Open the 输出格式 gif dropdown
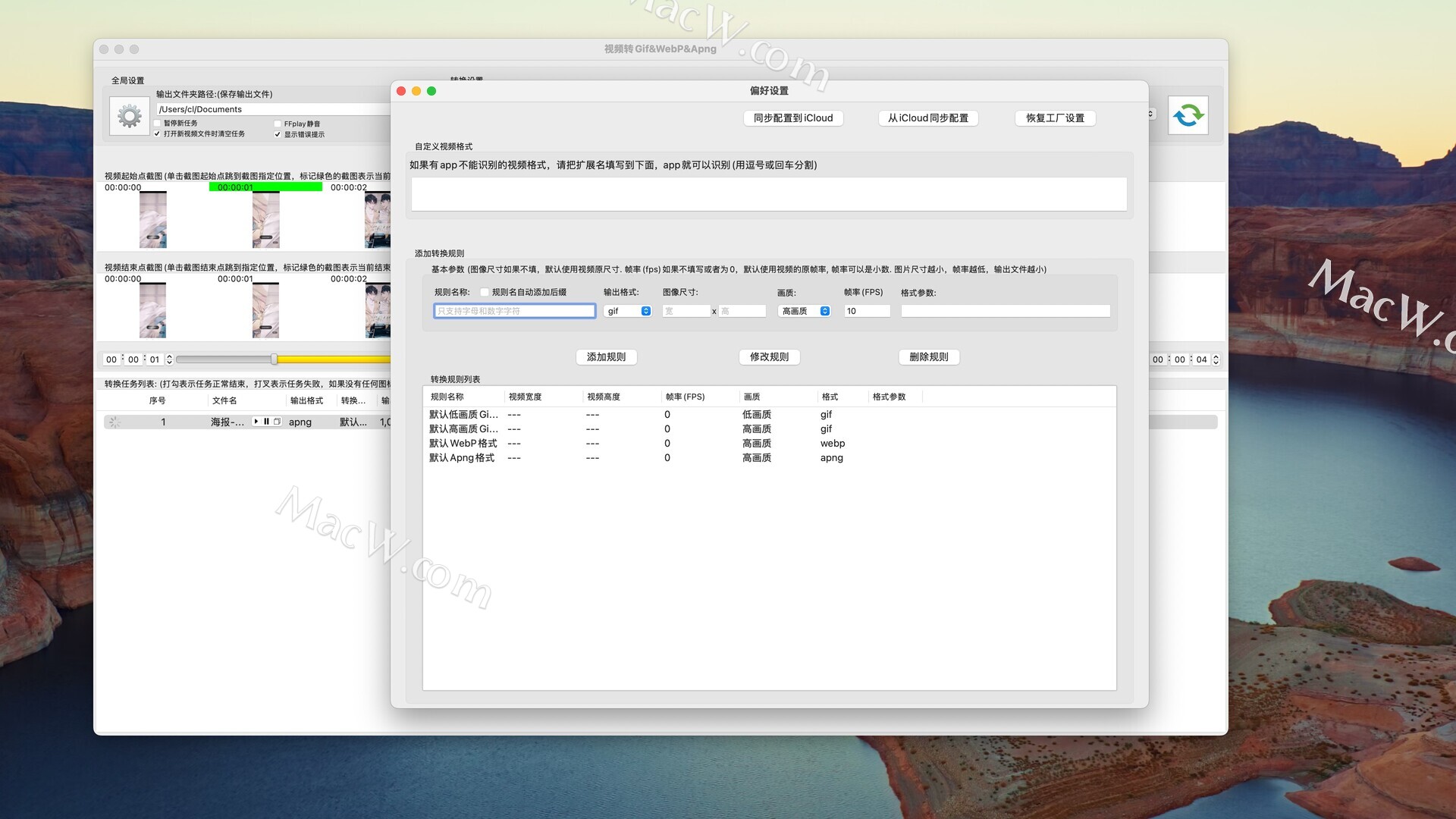The height and width of the screenshot is (819, 1456). pyautogui.click(x=628, y=311)
